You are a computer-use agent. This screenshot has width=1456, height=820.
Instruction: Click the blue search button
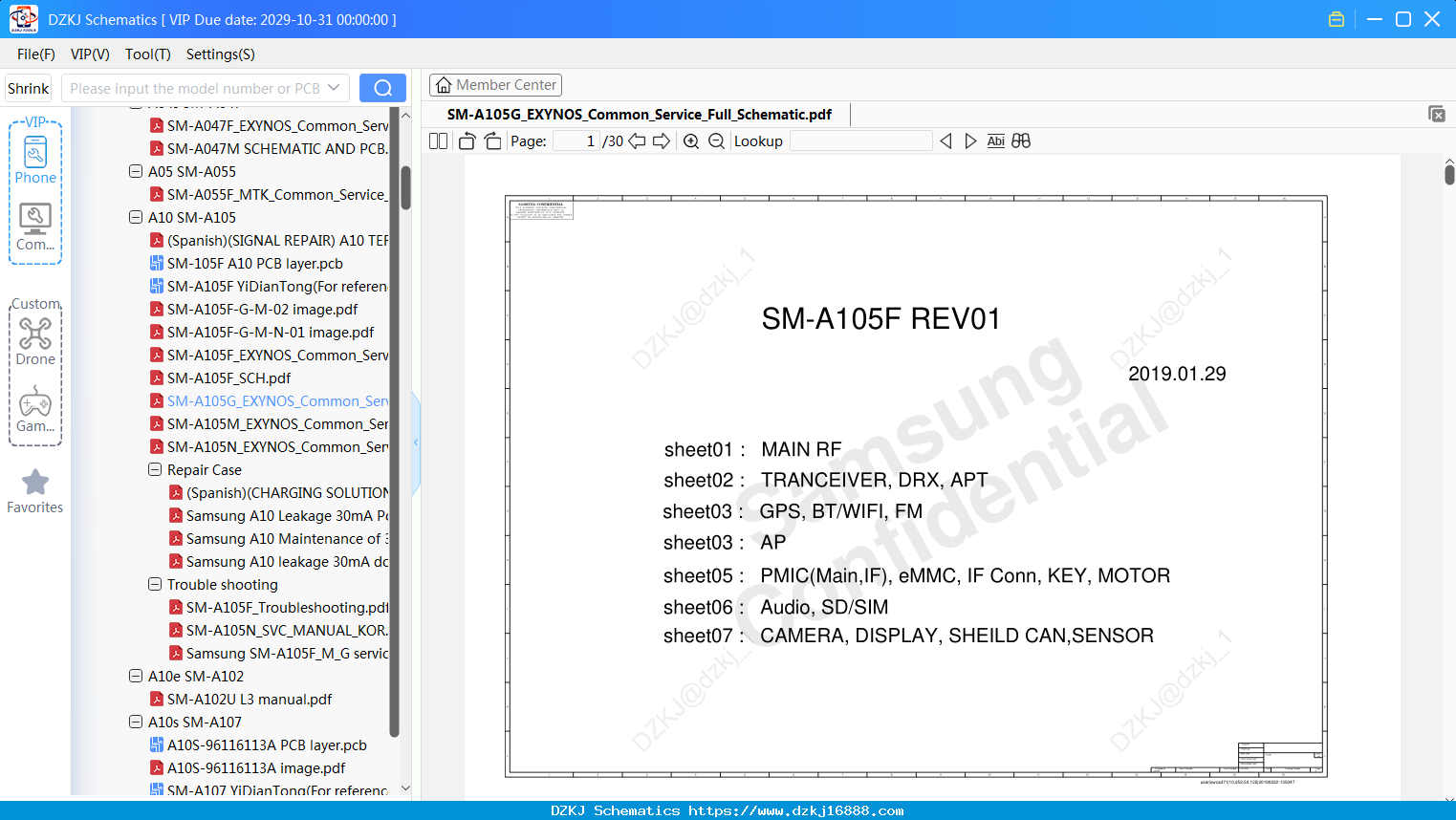pyautogui.click(x=382, y=88)
